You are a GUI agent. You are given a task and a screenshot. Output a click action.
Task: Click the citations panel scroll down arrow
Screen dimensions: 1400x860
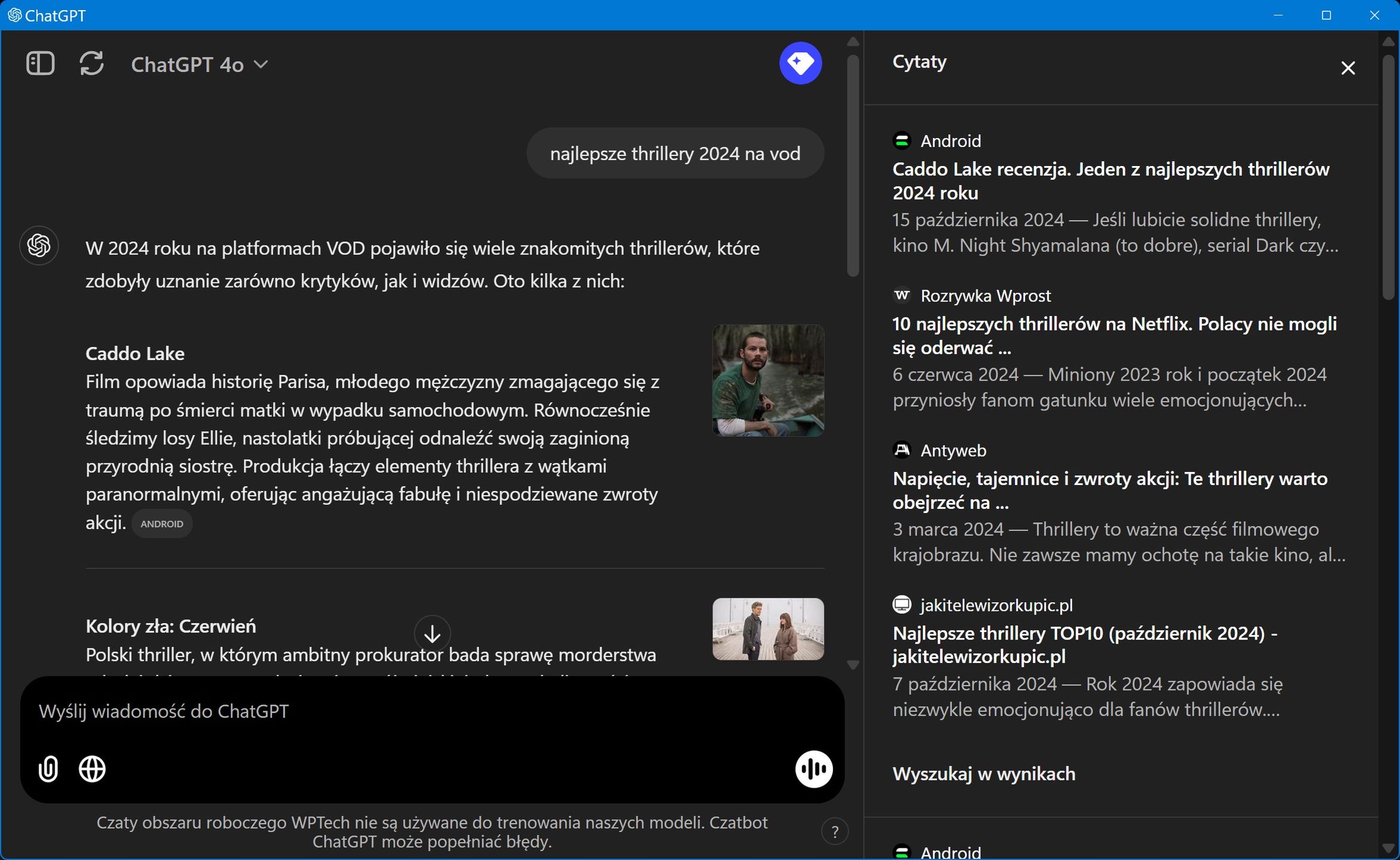(1388, 849)
